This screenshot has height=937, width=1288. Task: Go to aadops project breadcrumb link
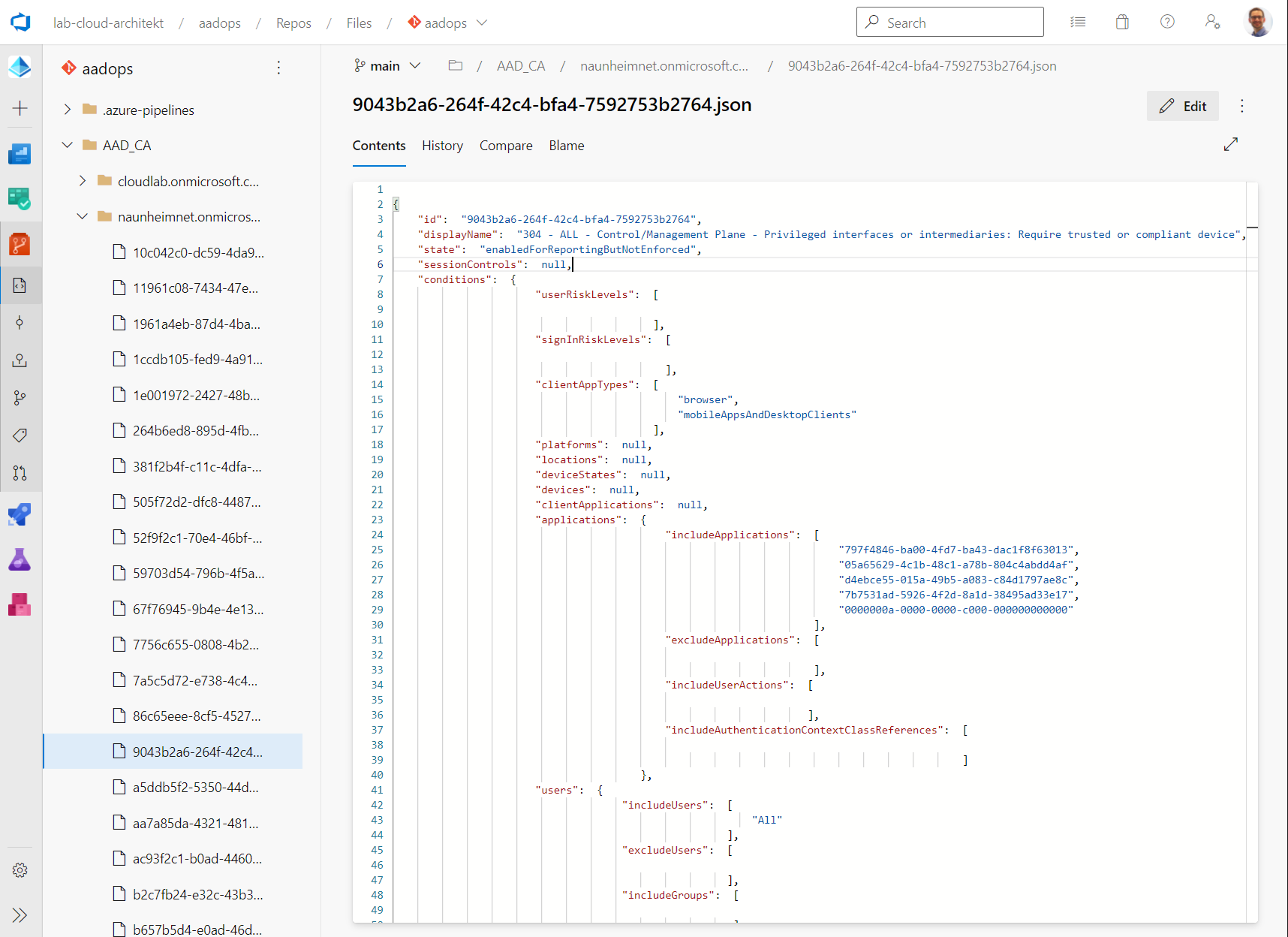[220, 23]
